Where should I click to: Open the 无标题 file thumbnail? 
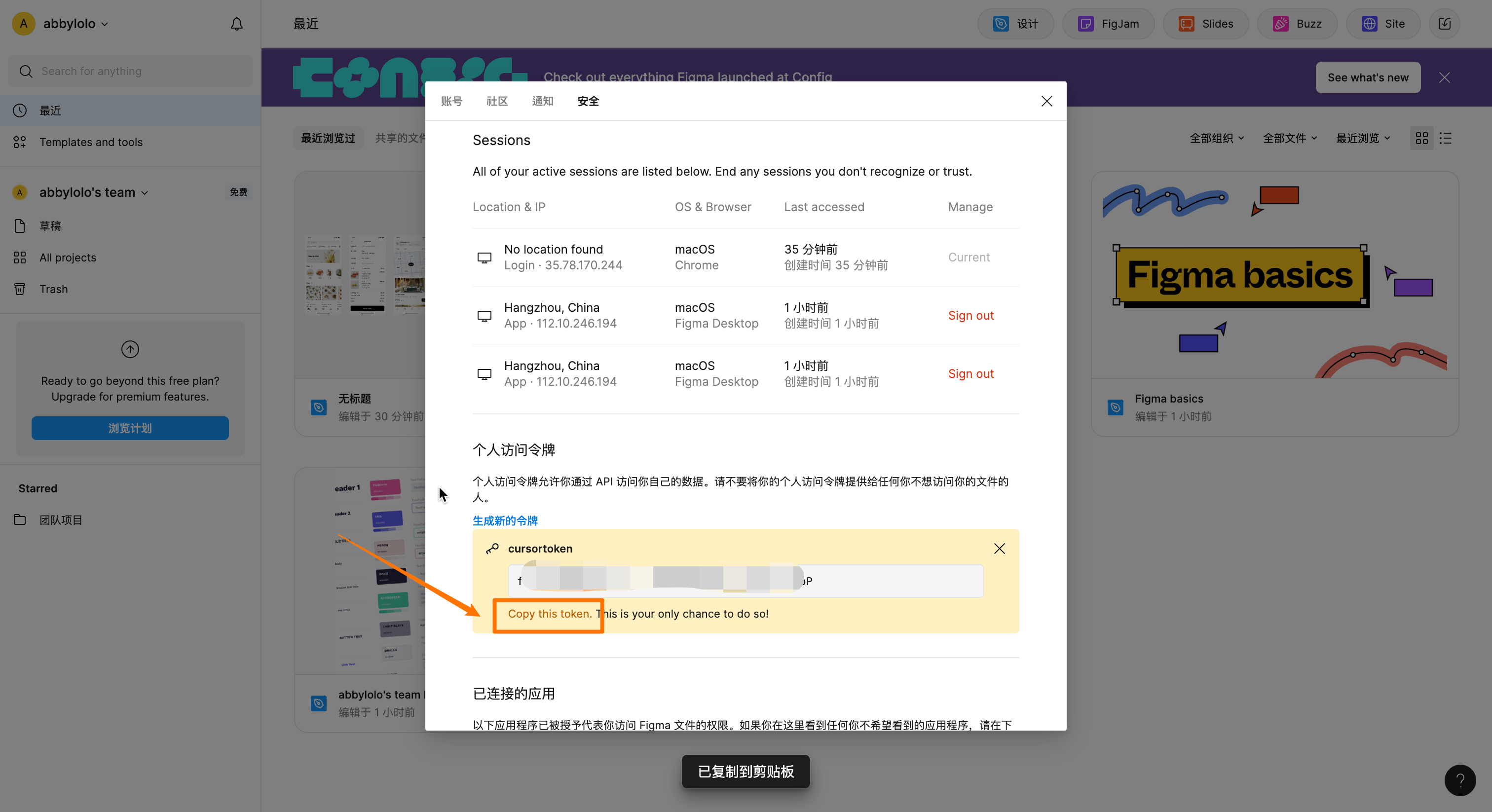[x=360, y=275]
